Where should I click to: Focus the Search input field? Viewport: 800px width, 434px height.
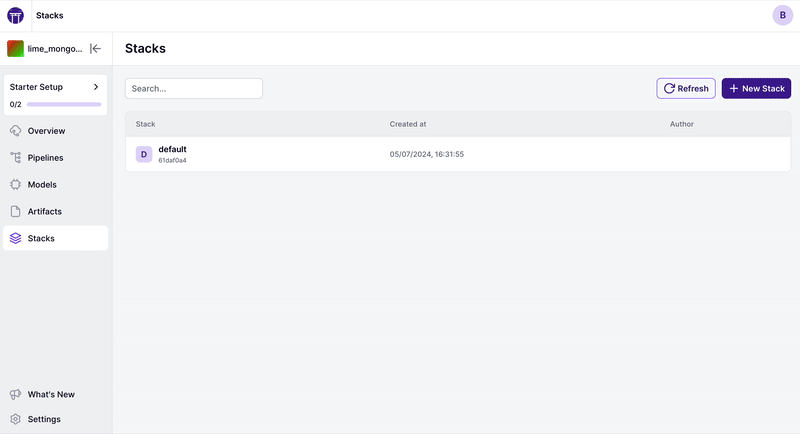(193, 89)
